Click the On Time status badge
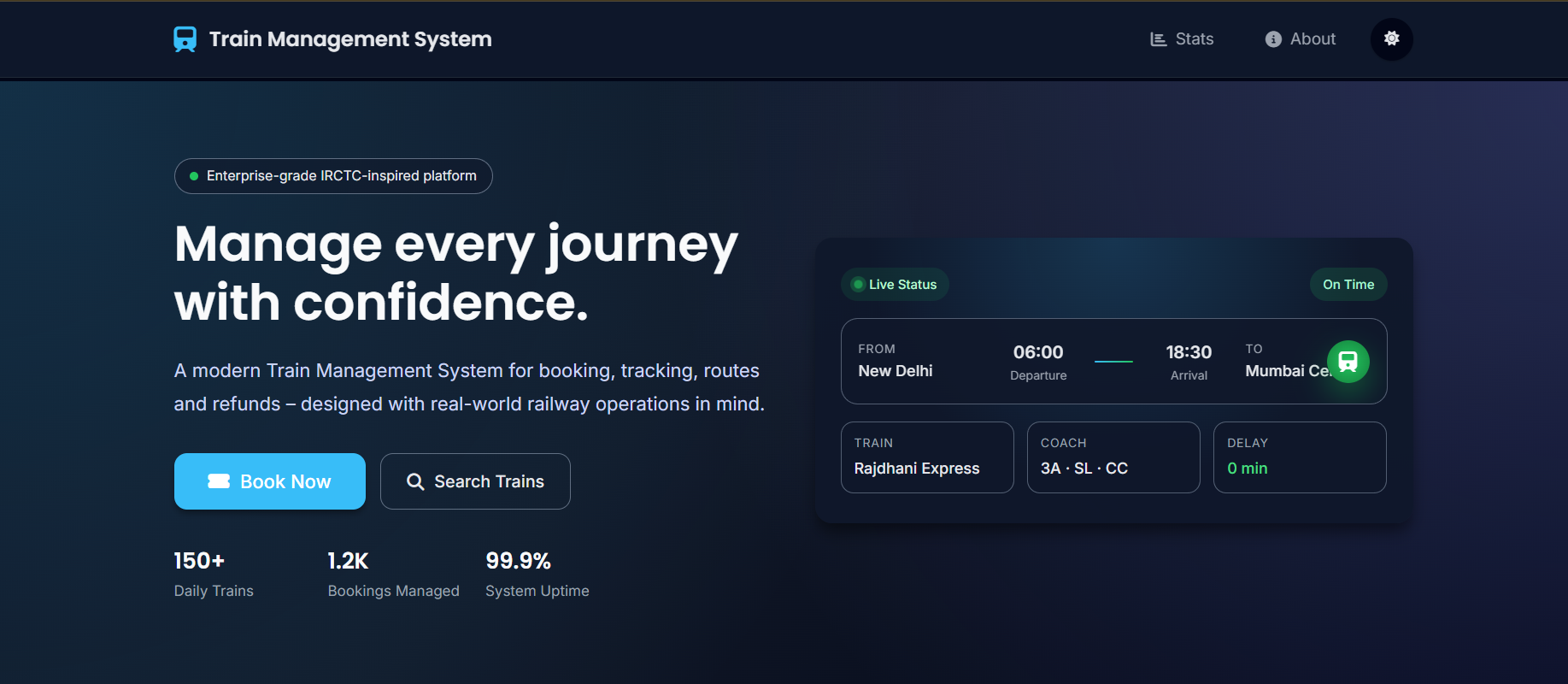Image resolution: width=1568 pixels, height=684 pixels. pos(1348,285)
